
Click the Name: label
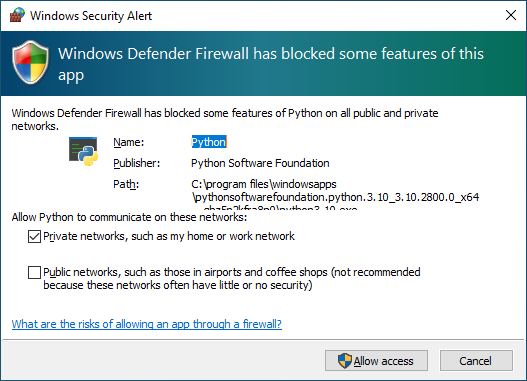click(128, 142)
